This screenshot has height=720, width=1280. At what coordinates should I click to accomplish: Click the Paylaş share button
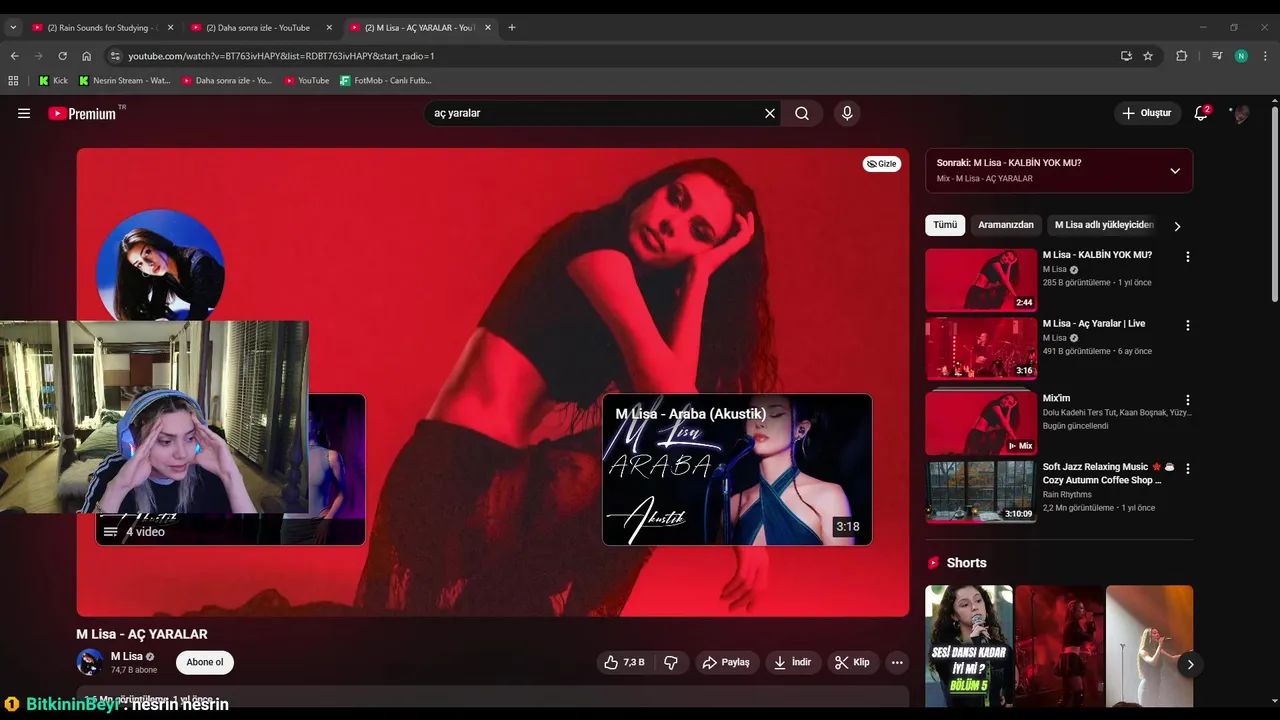[726, 662]
